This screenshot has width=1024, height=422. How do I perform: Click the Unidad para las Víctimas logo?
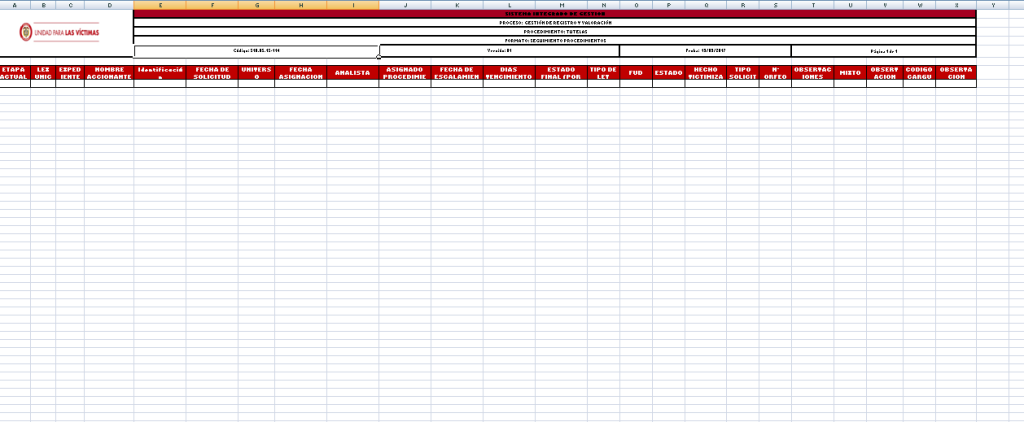pyautogui.click(x=66, y=32)
